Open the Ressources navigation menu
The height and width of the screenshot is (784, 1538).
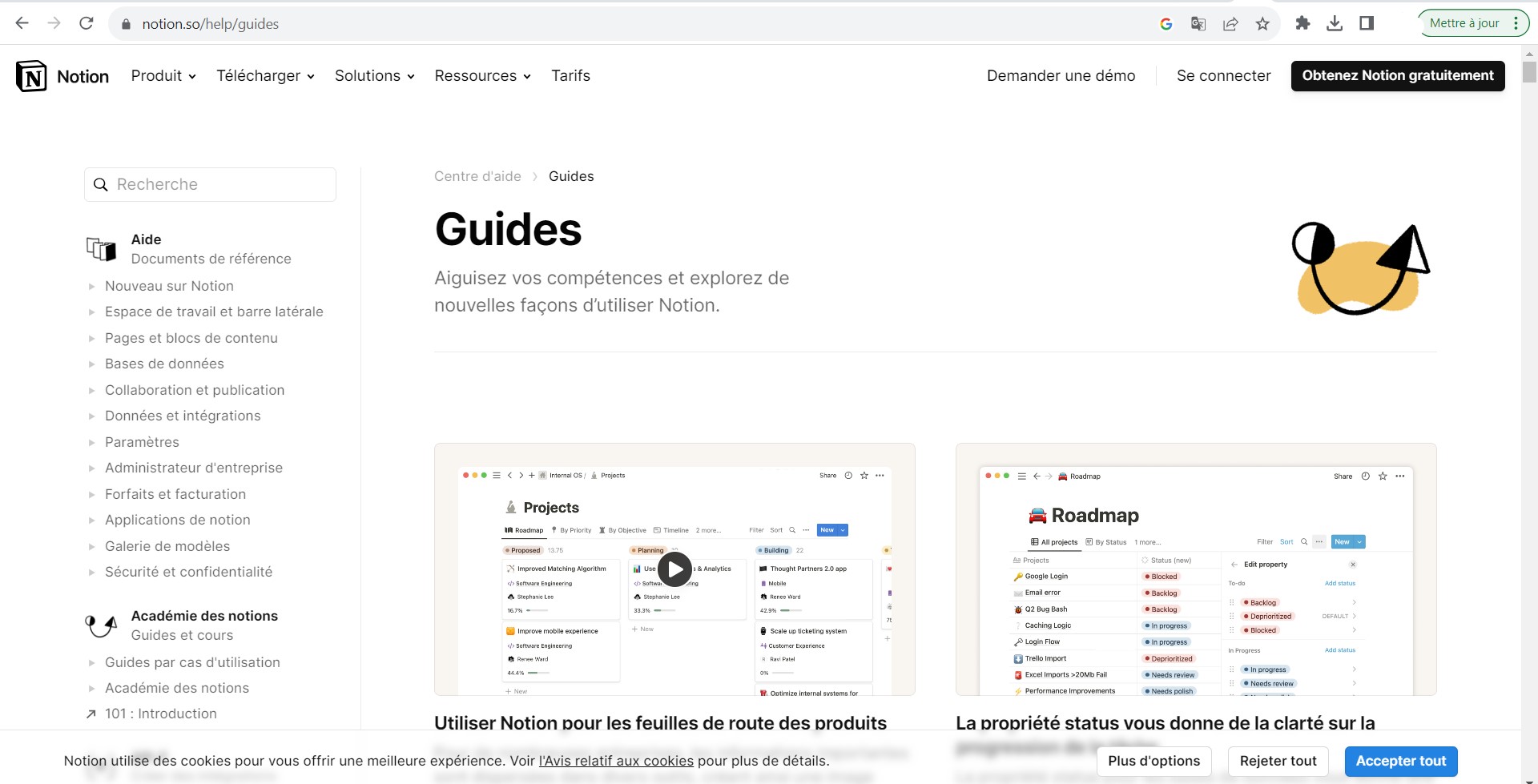482,76
